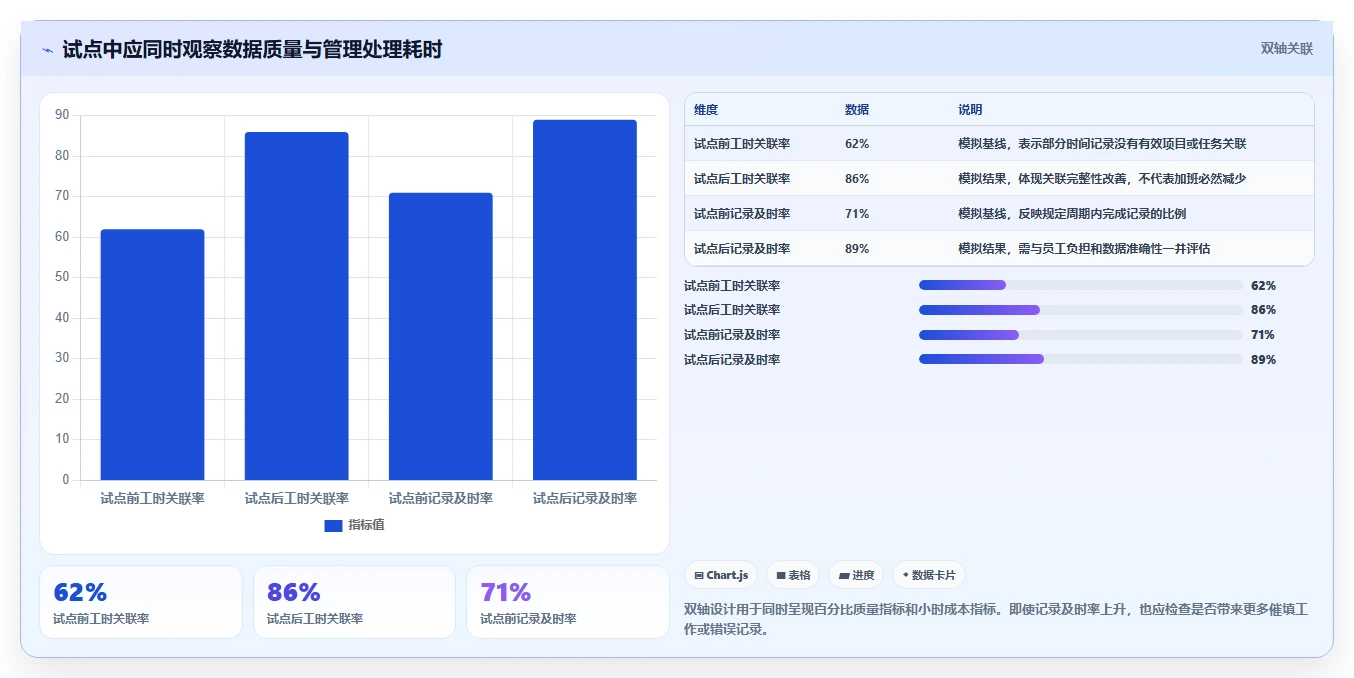The image size is (1354, 678).
Task: Click description starting 模拟基线，反映规定周期内
Action: (1072, 214)
